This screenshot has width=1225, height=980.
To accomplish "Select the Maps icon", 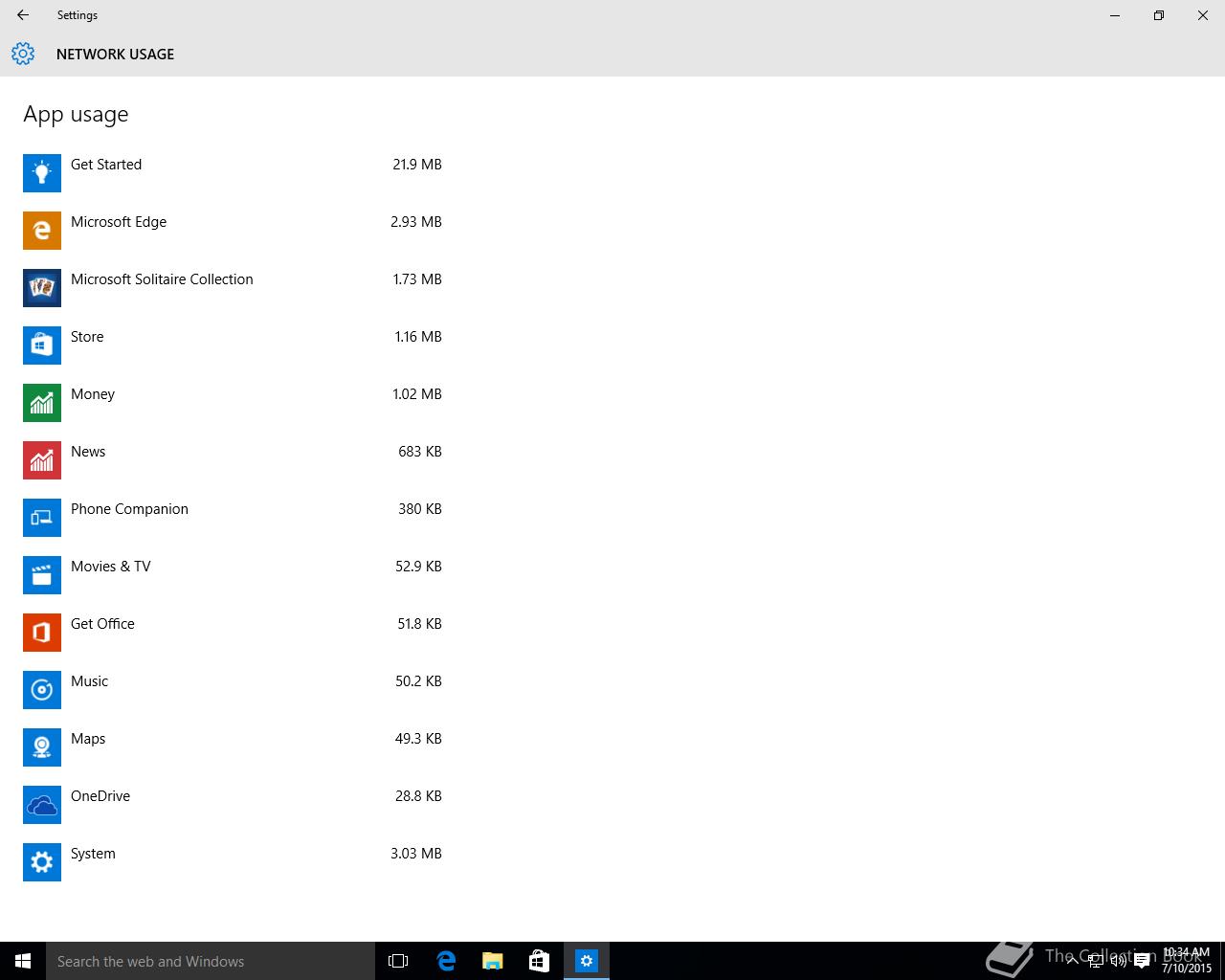I will pos(42,747).
